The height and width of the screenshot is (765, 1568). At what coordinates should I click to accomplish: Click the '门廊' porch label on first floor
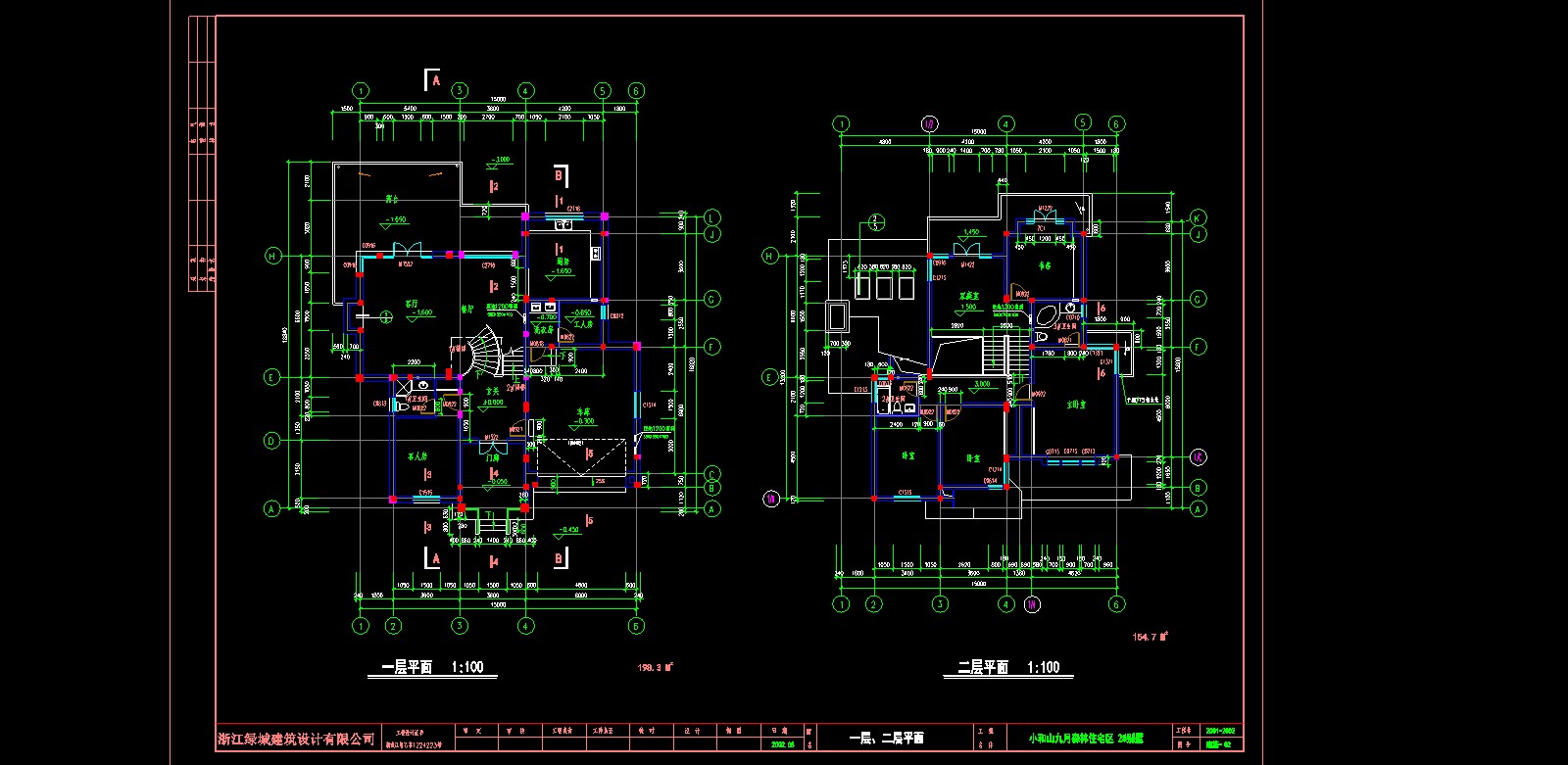pyautogui.click(x=494, y=457)
